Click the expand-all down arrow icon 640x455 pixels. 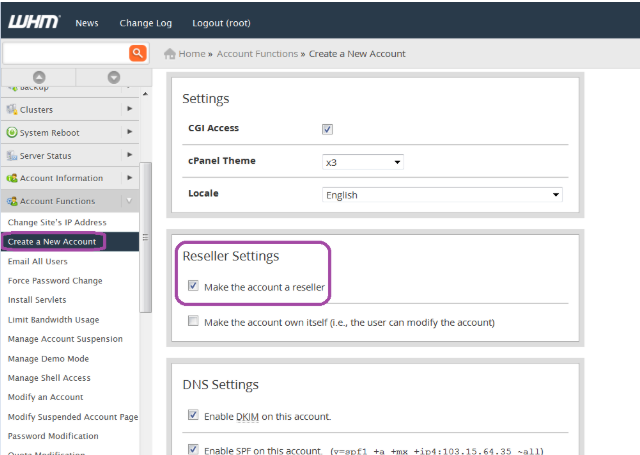click(x=114, y=77)
